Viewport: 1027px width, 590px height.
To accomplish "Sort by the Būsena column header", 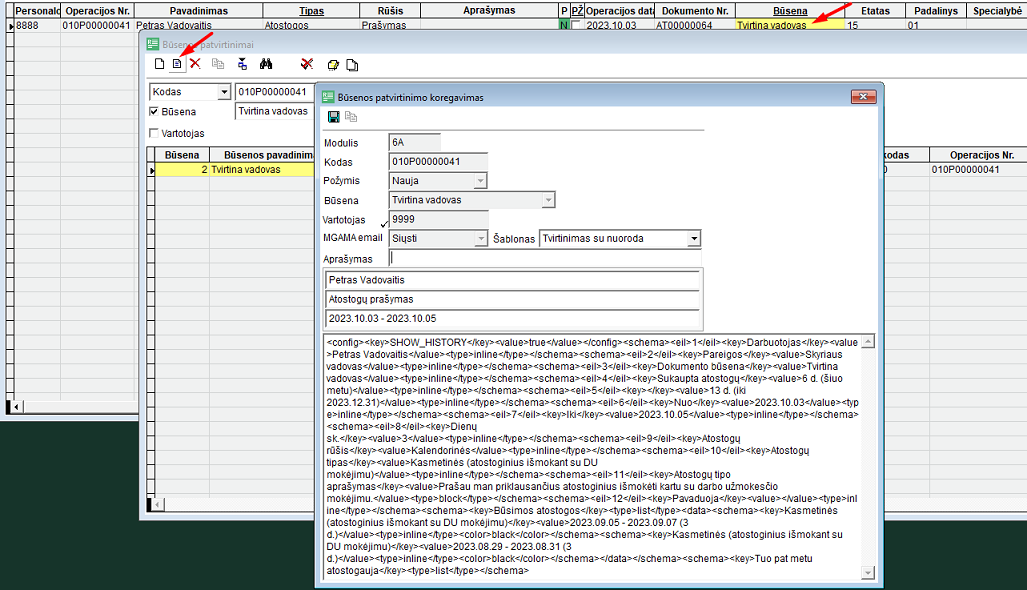I will pyautogui.click(x=789, y=9).
